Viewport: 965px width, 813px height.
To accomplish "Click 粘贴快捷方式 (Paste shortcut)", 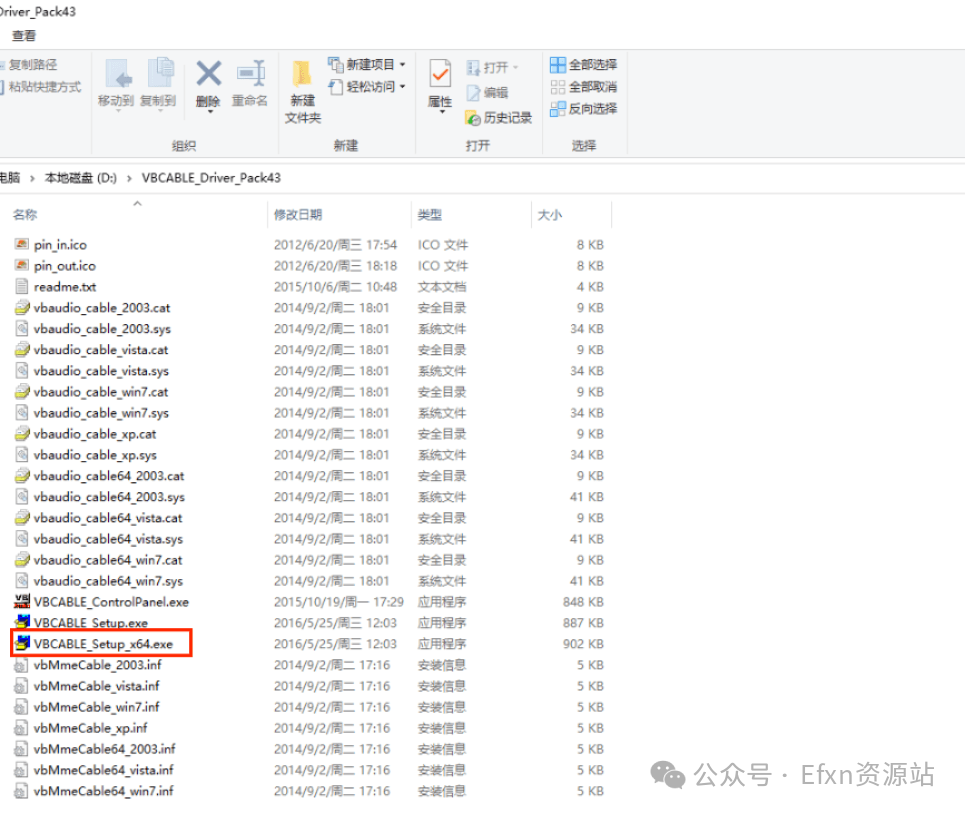I will pyautogui.click(x=44, y=86).
